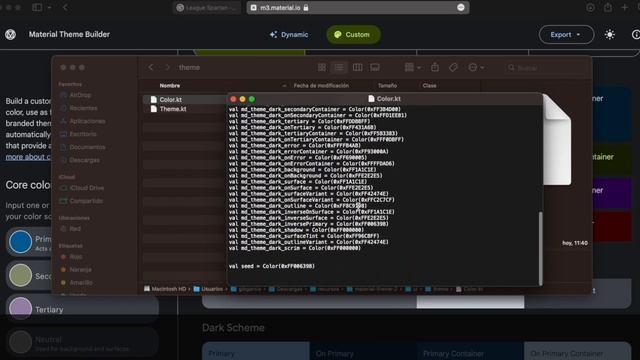Switch Finder to icon view
640x360 pixels.
pyautogui.click(x=322, y=67)
